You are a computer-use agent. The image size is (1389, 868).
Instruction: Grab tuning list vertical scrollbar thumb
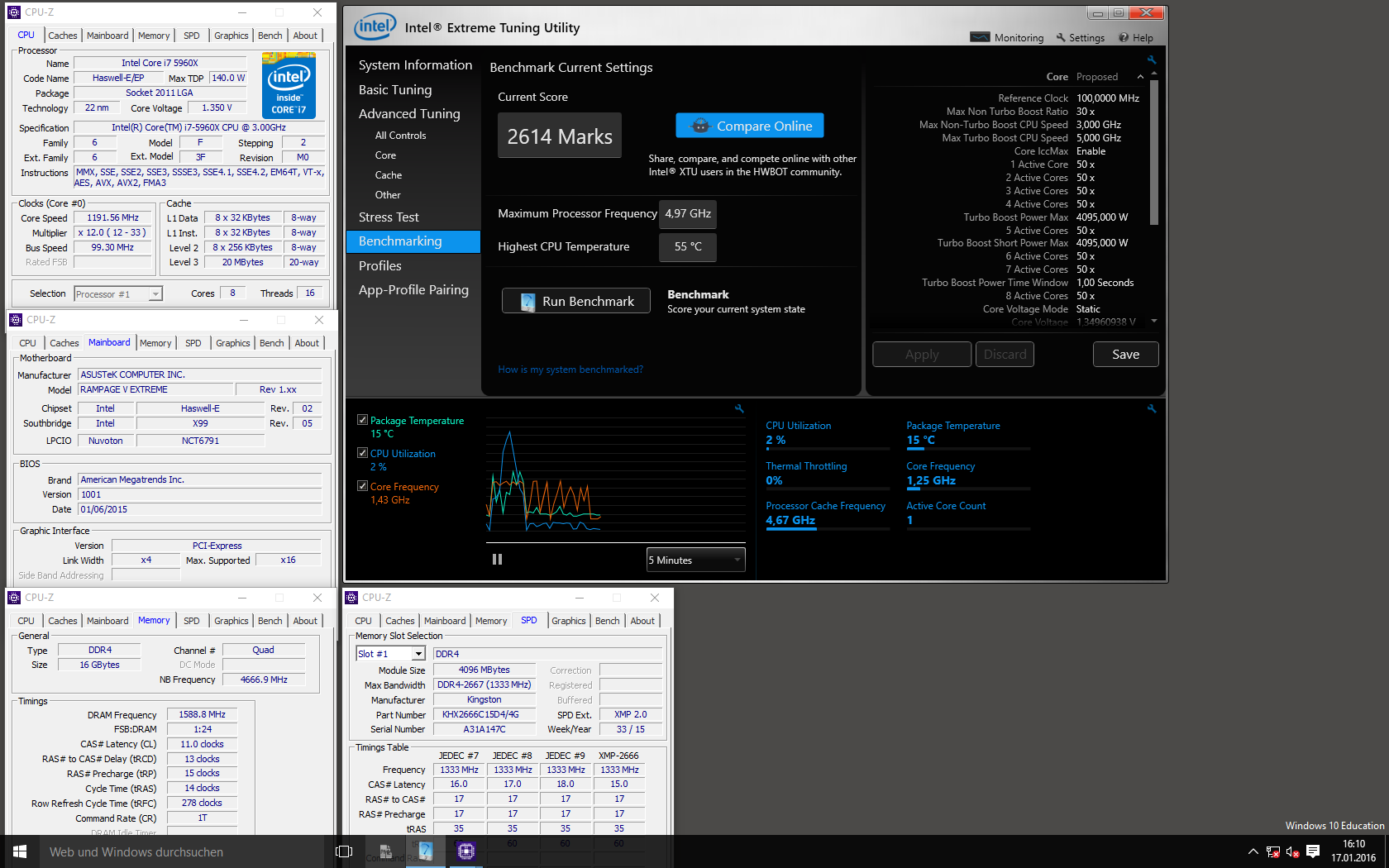point(1154,153)
